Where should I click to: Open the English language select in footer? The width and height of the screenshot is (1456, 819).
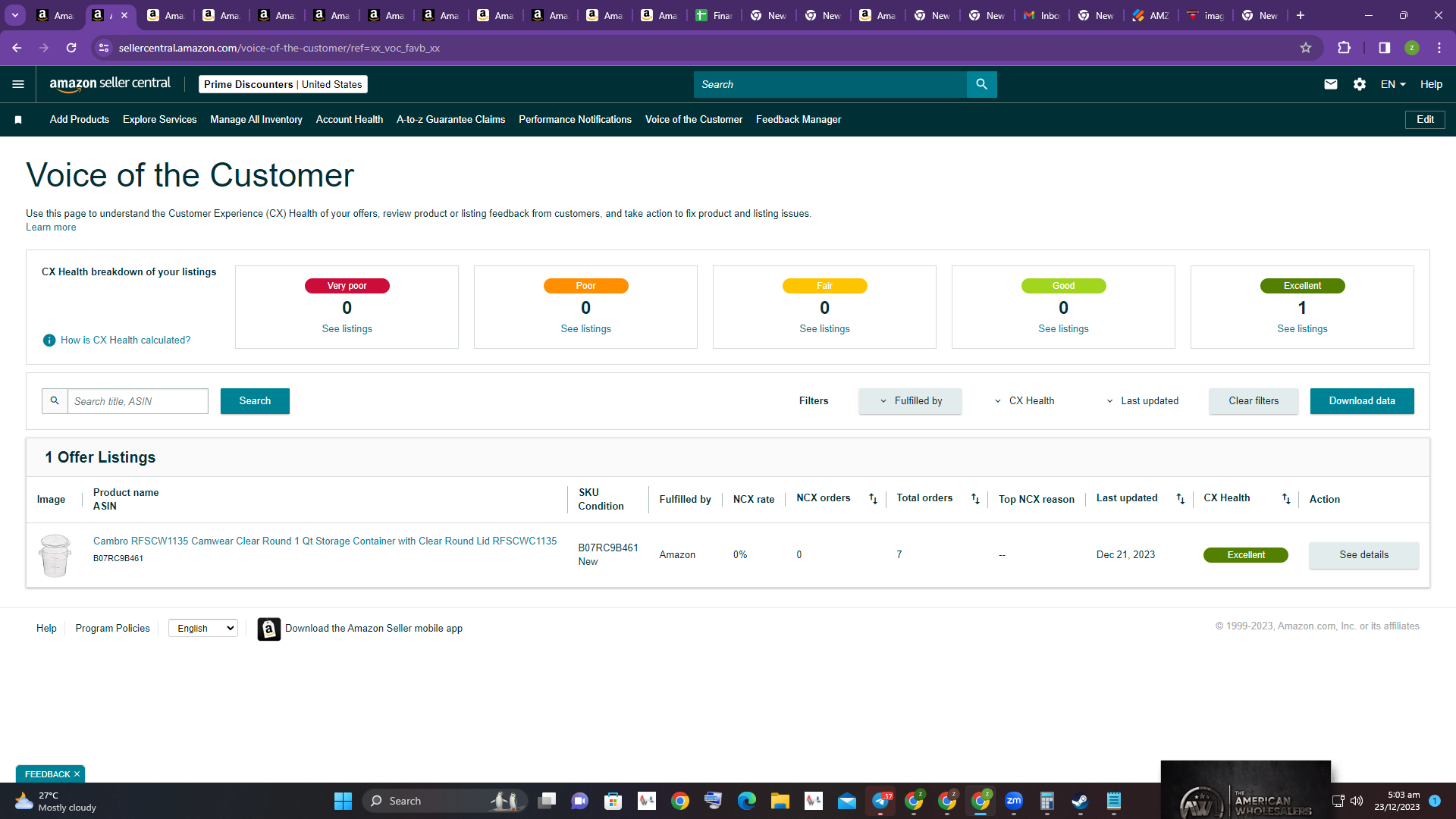(203, 629)
